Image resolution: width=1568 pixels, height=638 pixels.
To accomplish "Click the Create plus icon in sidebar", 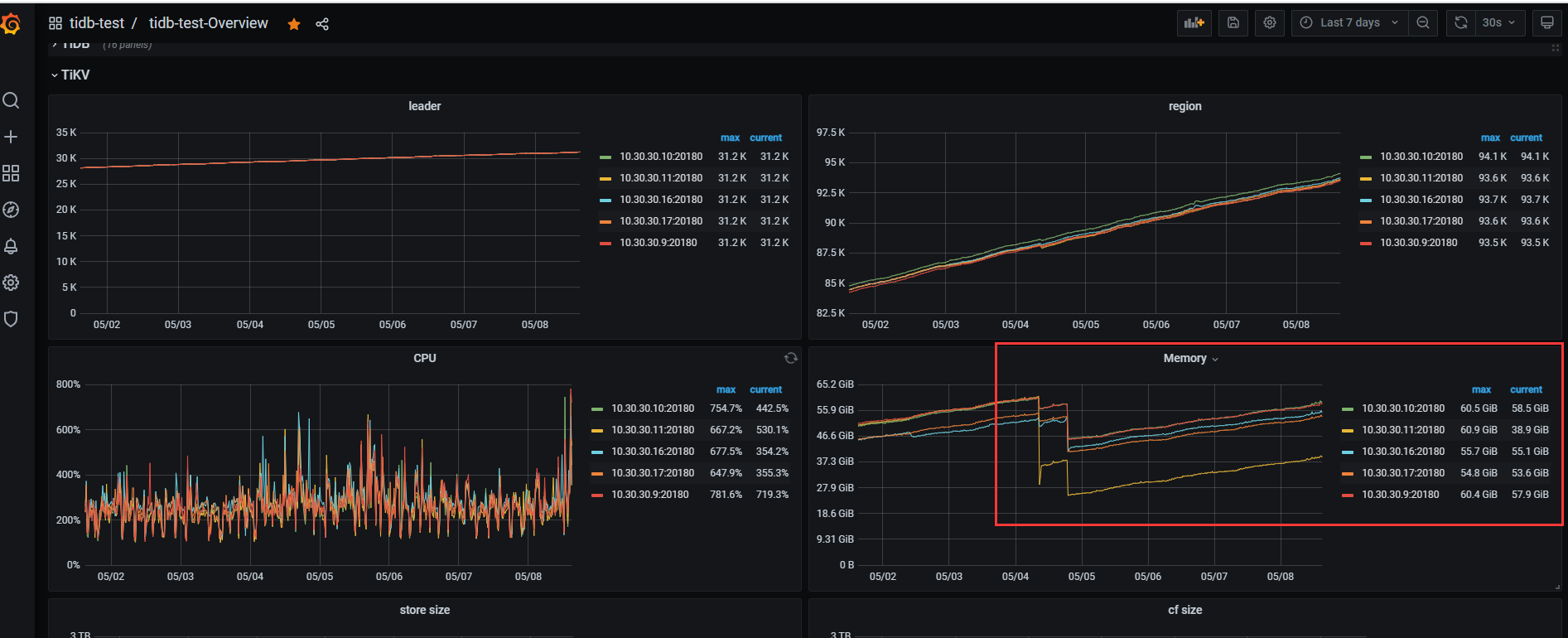I will click(x=11, y=137).
